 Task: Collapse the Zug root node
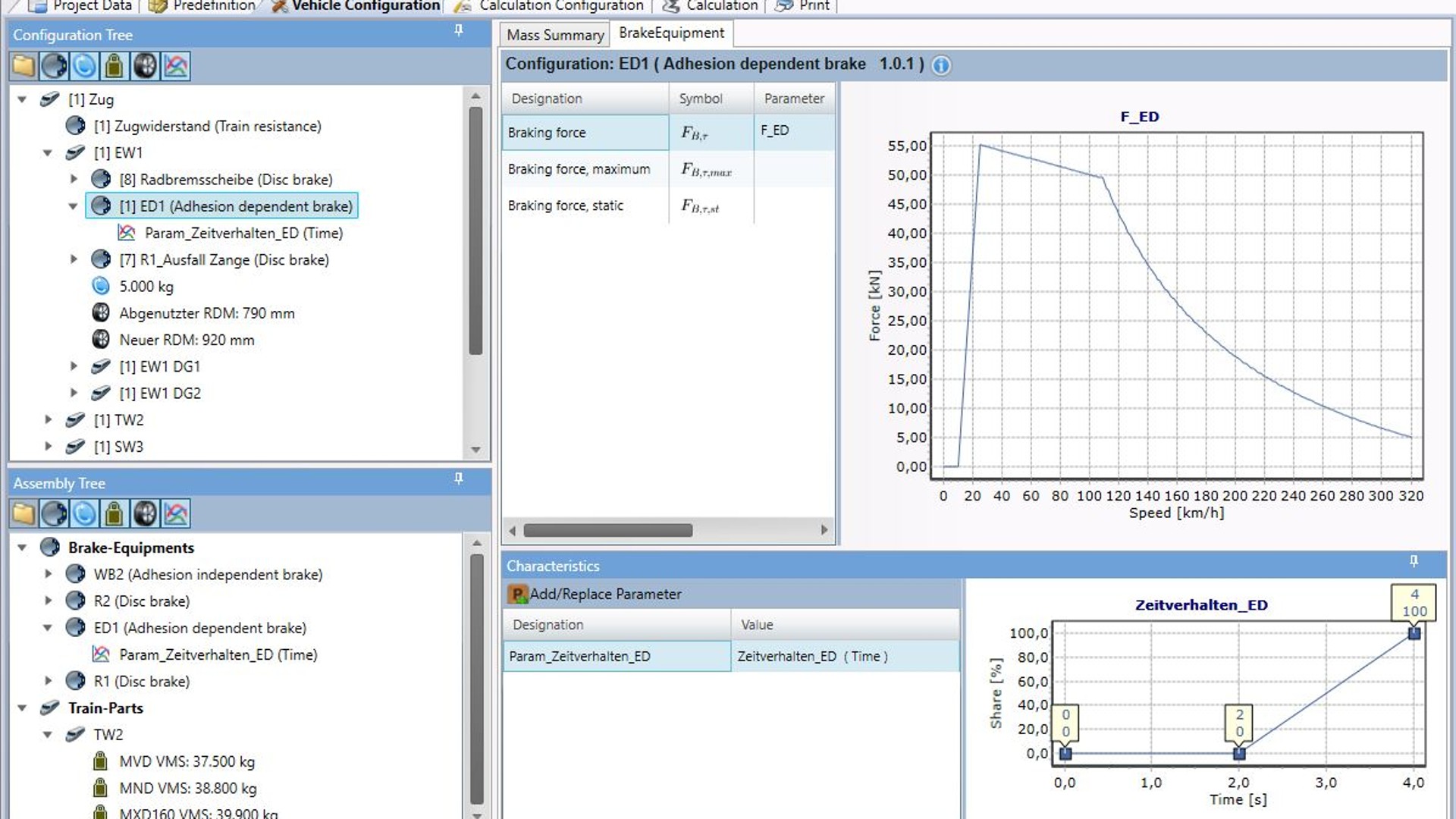[23, 99]
